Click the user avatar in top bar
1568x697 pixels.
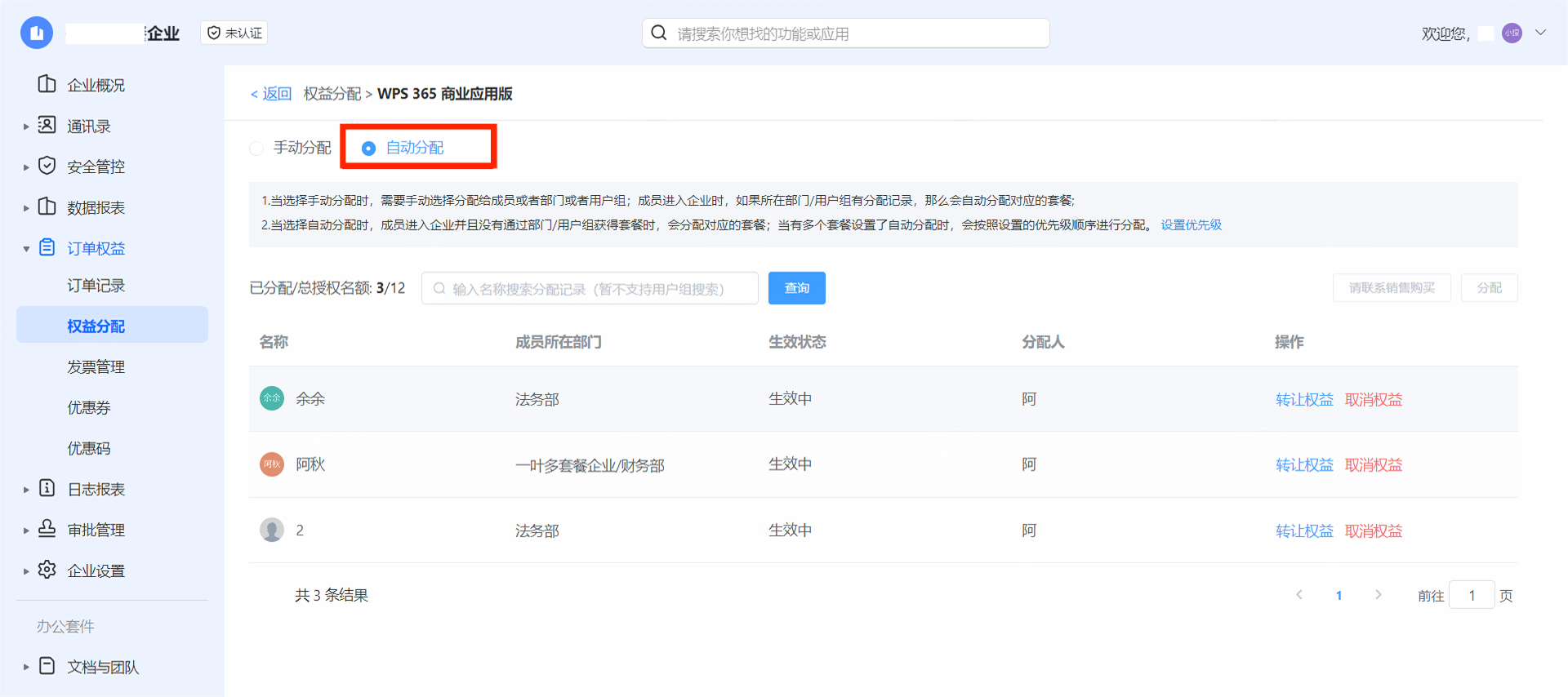(1512, 33)
